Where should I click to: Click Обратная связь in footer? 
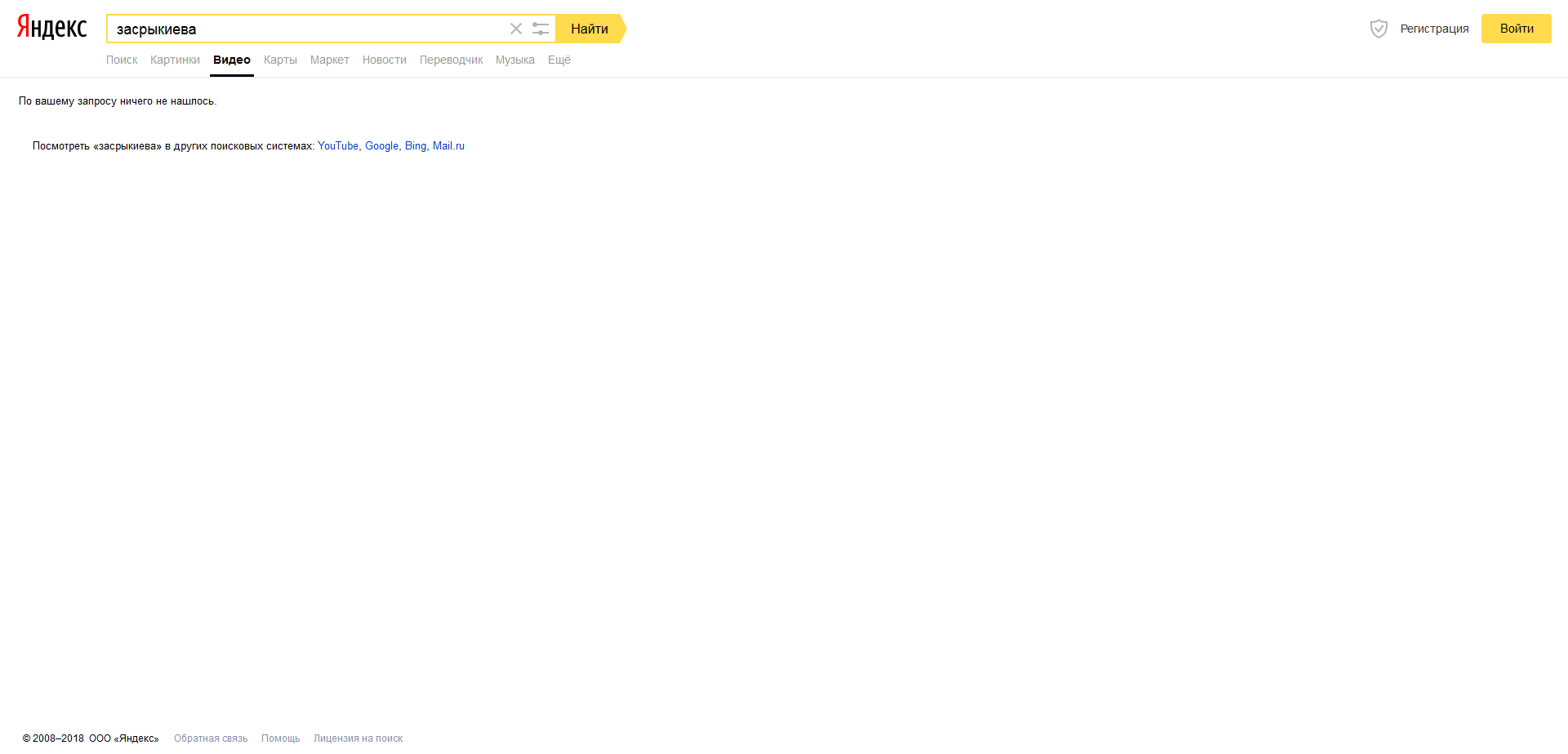coord(211,738)
